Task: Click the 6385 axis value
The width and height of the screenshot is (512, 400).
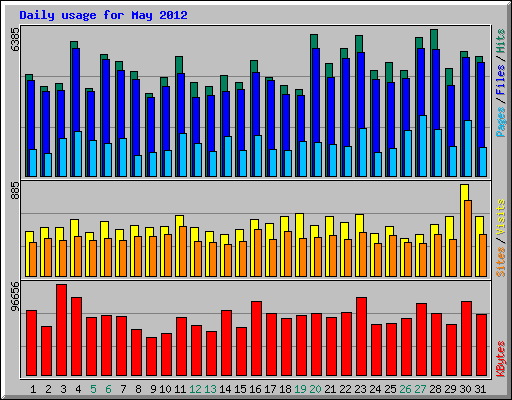Action: tap(15, 39)
